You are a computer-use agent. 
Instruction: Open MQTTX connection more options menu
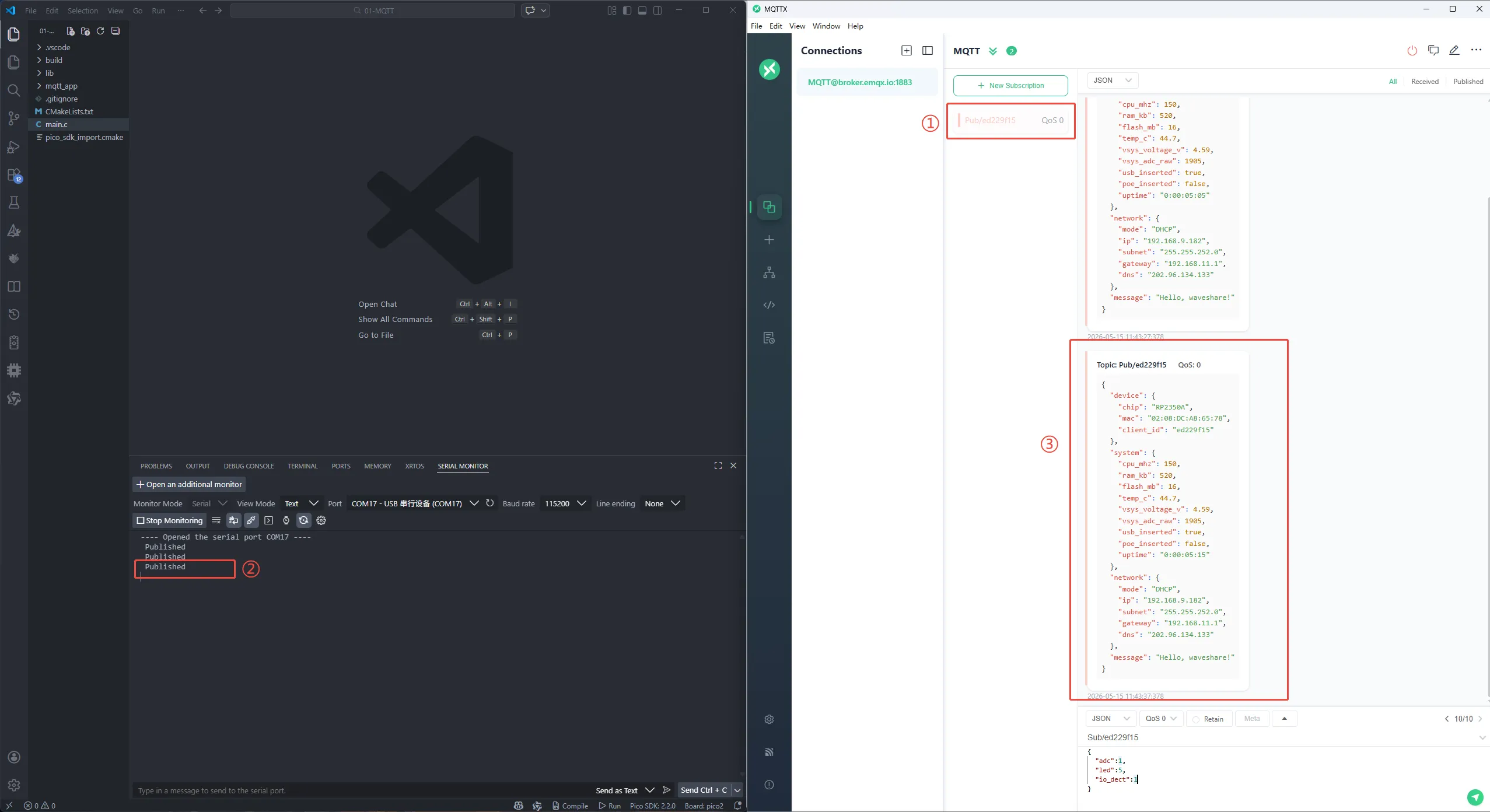[x=1476, y=50]
